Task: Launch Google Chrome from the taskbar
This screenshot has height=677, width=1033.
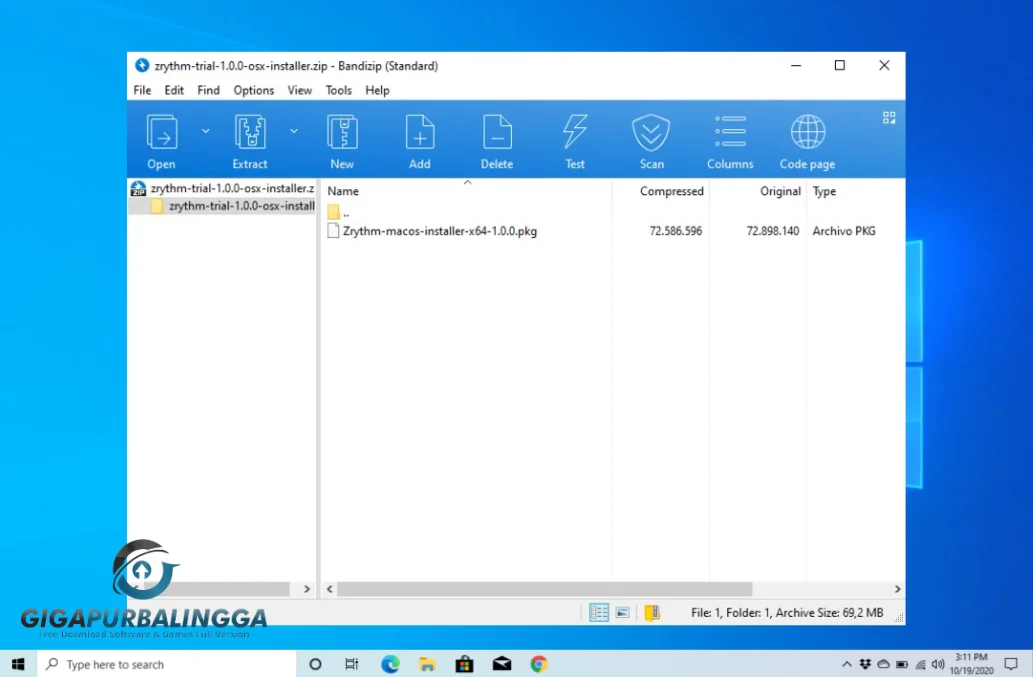Action: click(x=539, y=664)
